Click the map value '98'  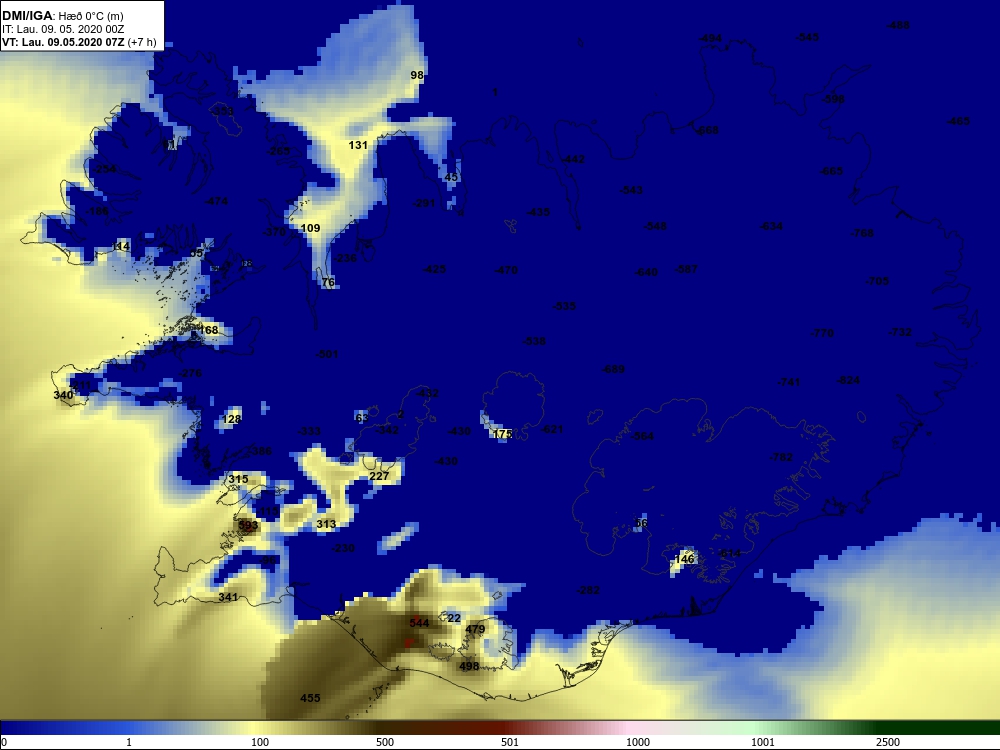click(416, 75)
